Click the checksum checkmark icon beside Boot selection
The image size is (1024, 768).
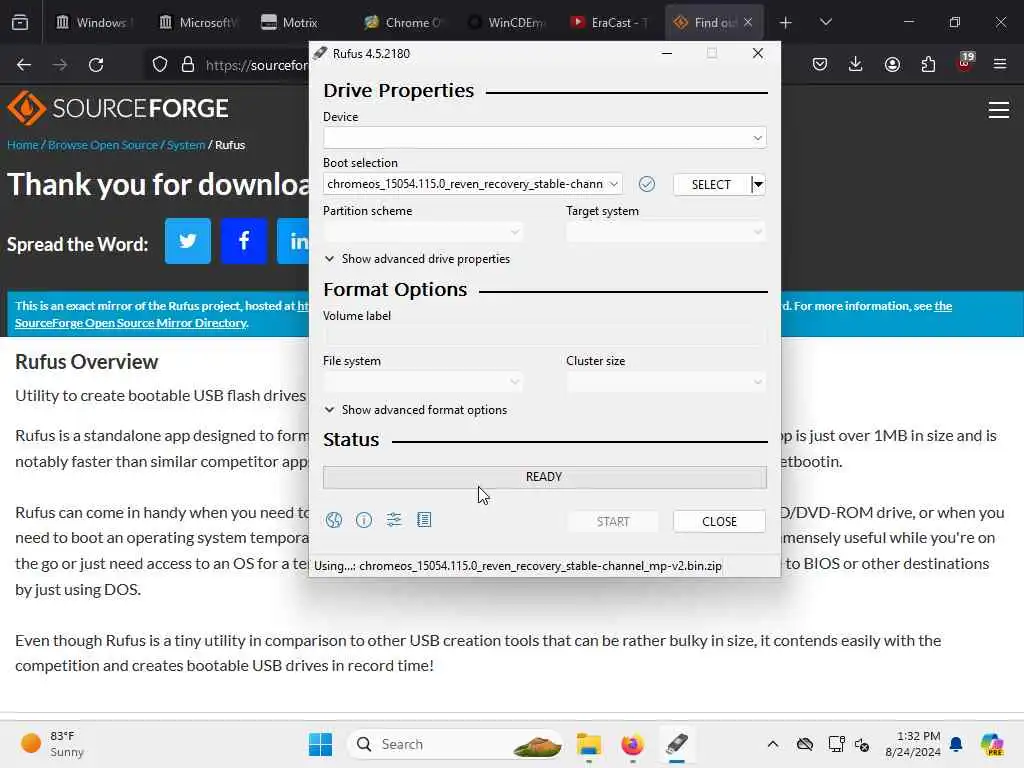click(647, 184)
